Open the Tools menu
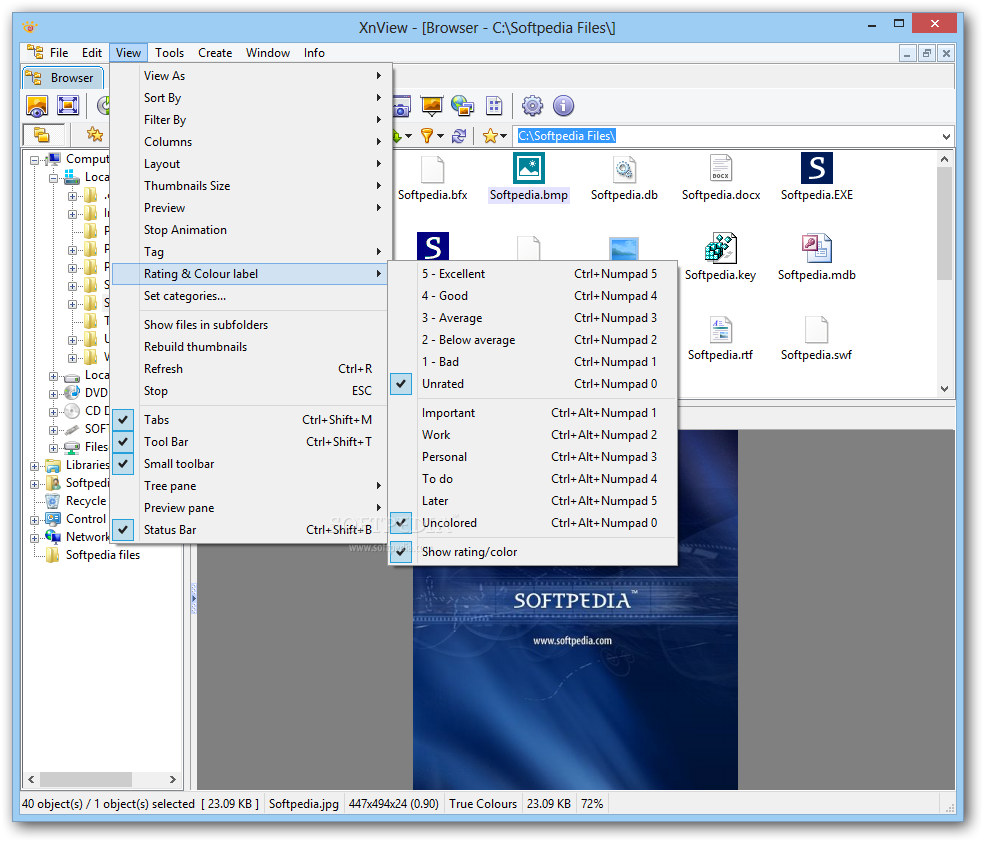The image size is (984, 842). tap(169, 53)
